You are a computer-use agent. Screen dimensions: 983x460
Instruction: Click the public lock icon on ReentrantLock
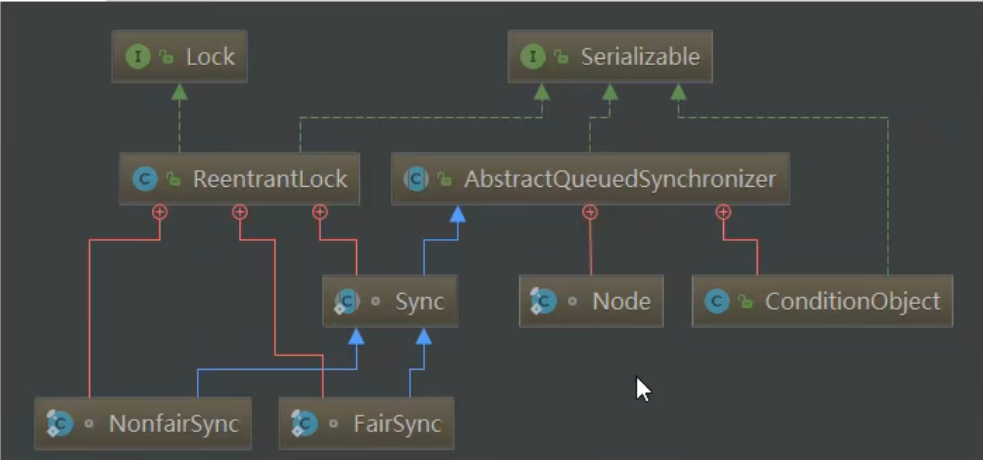point(174,179)
